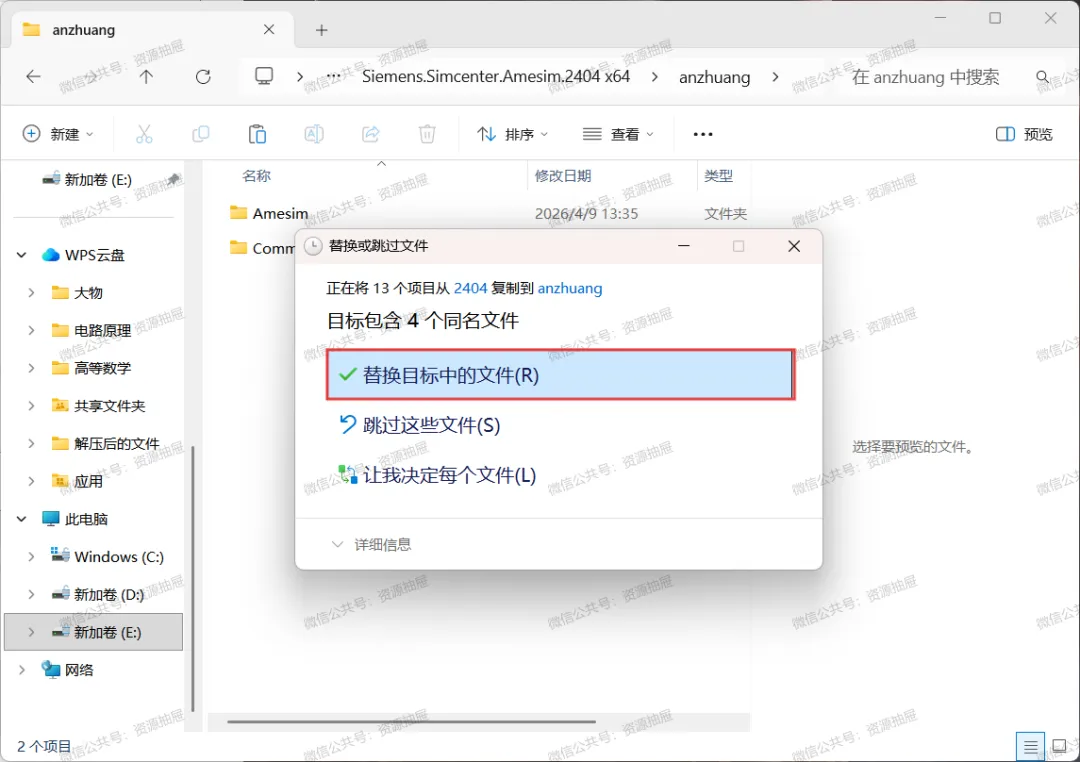
Task: Click the Paste clipboard icon
Action: [257, 134]
